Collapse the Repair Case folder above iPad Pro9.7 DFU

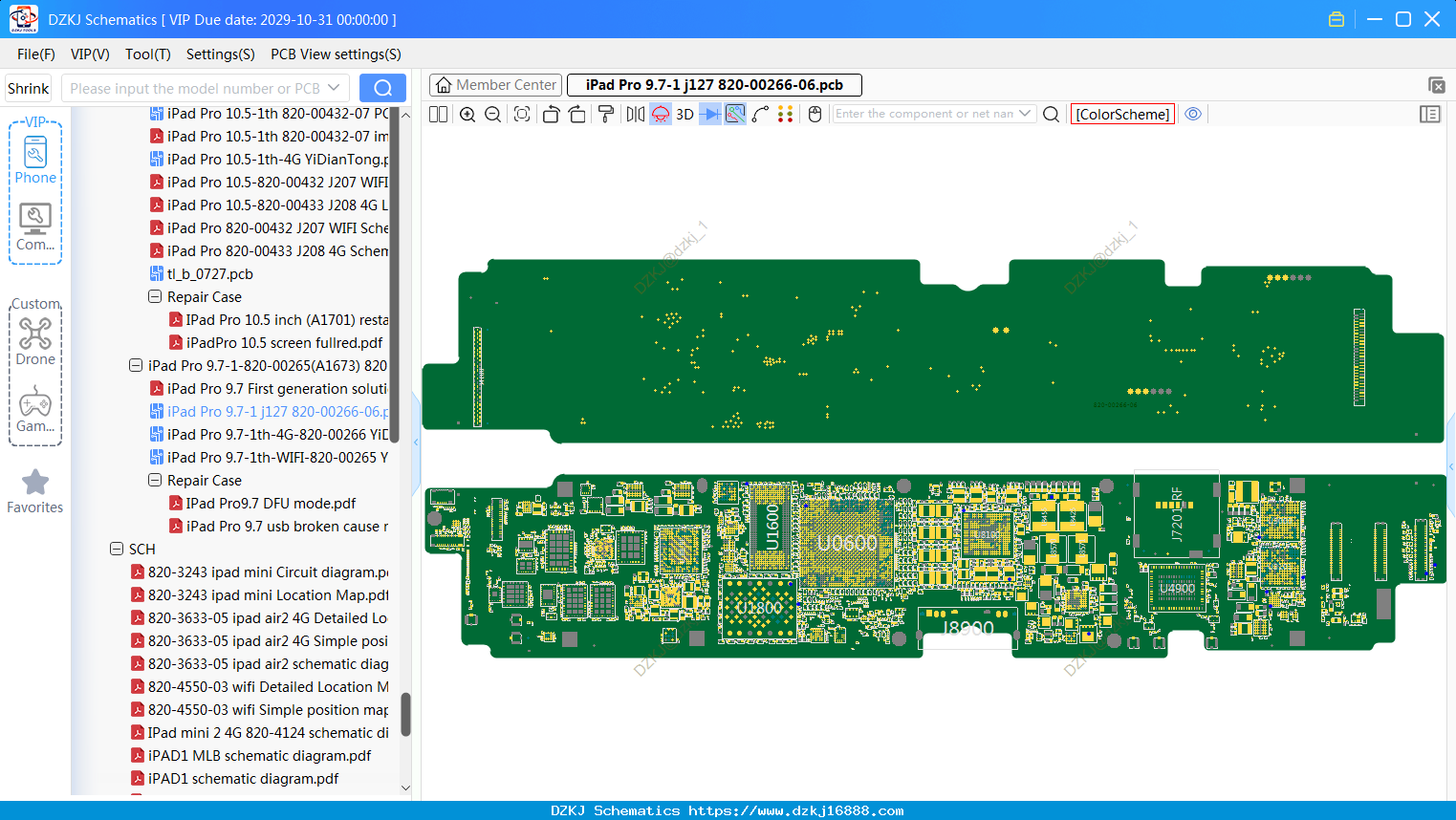pyautogui.click(x=155, y=481)
